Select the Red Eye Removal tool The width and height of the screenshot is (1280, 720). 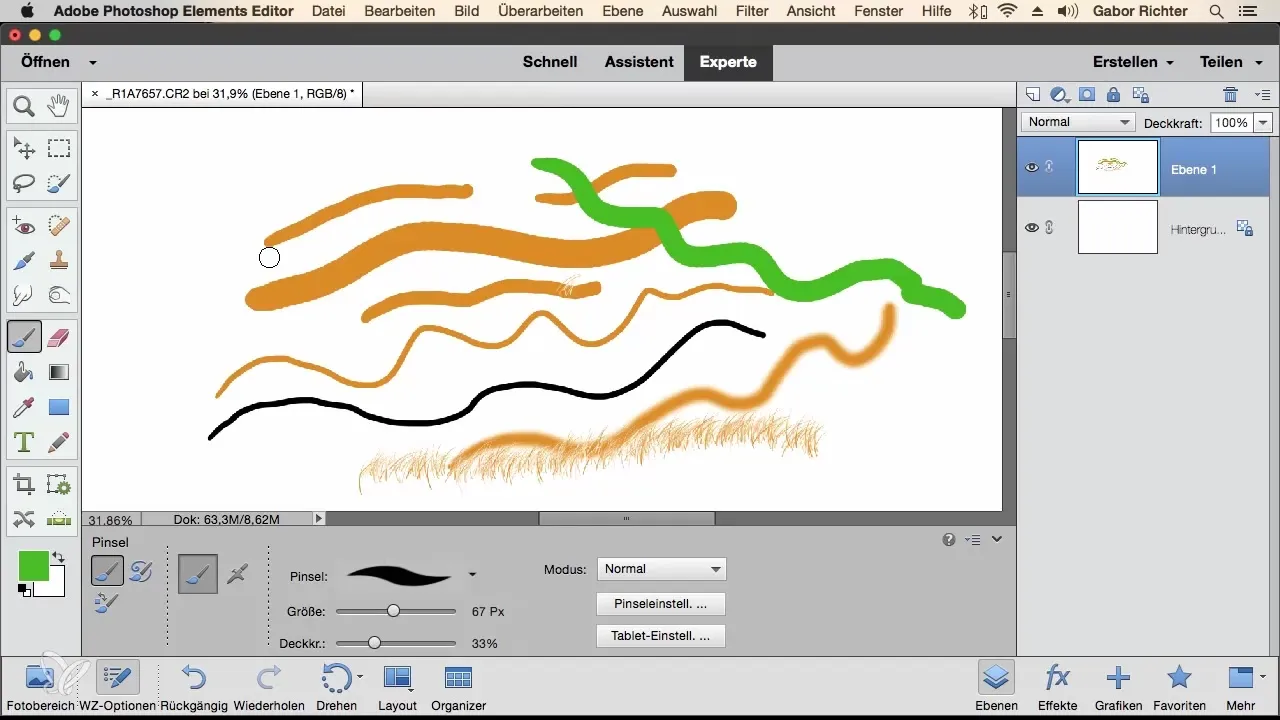[24, 227]
